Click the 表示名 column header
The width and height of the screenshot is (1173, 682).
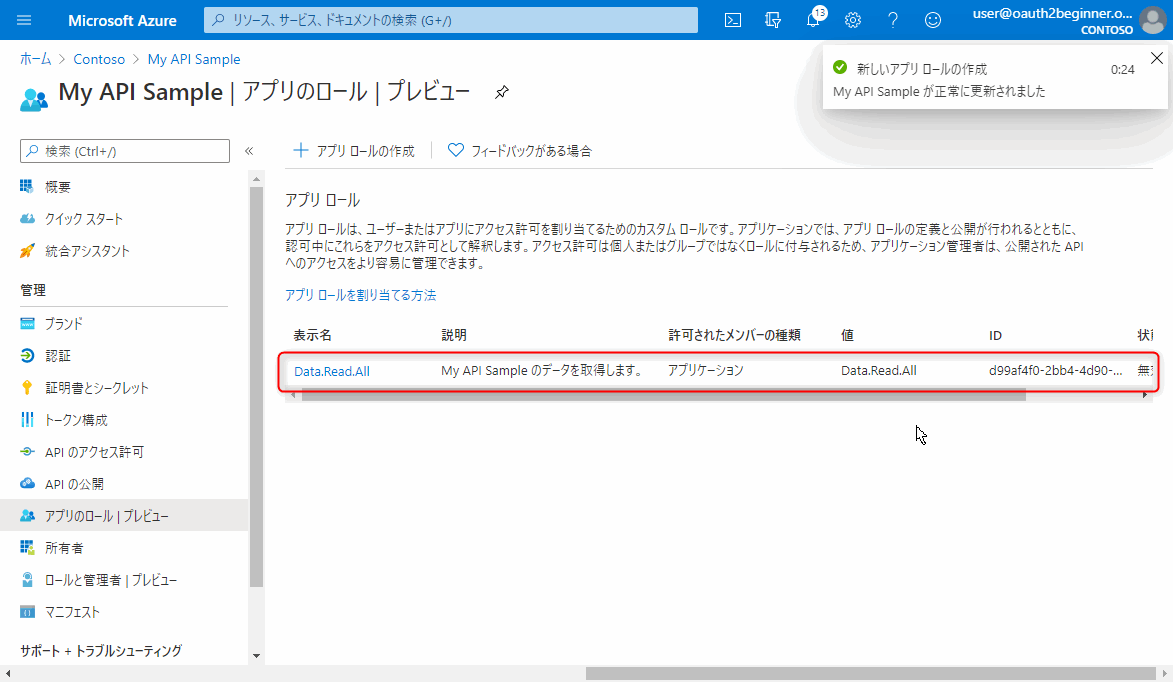(x=313, y=335)
